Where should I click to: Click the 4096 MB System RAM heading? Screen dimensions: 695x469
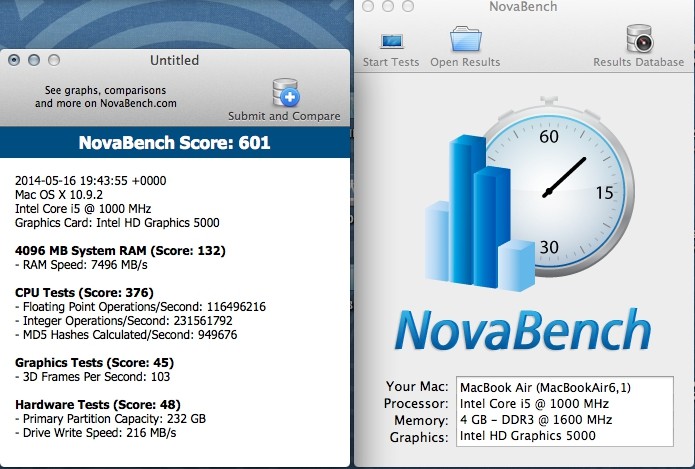(x=120, y=250)
